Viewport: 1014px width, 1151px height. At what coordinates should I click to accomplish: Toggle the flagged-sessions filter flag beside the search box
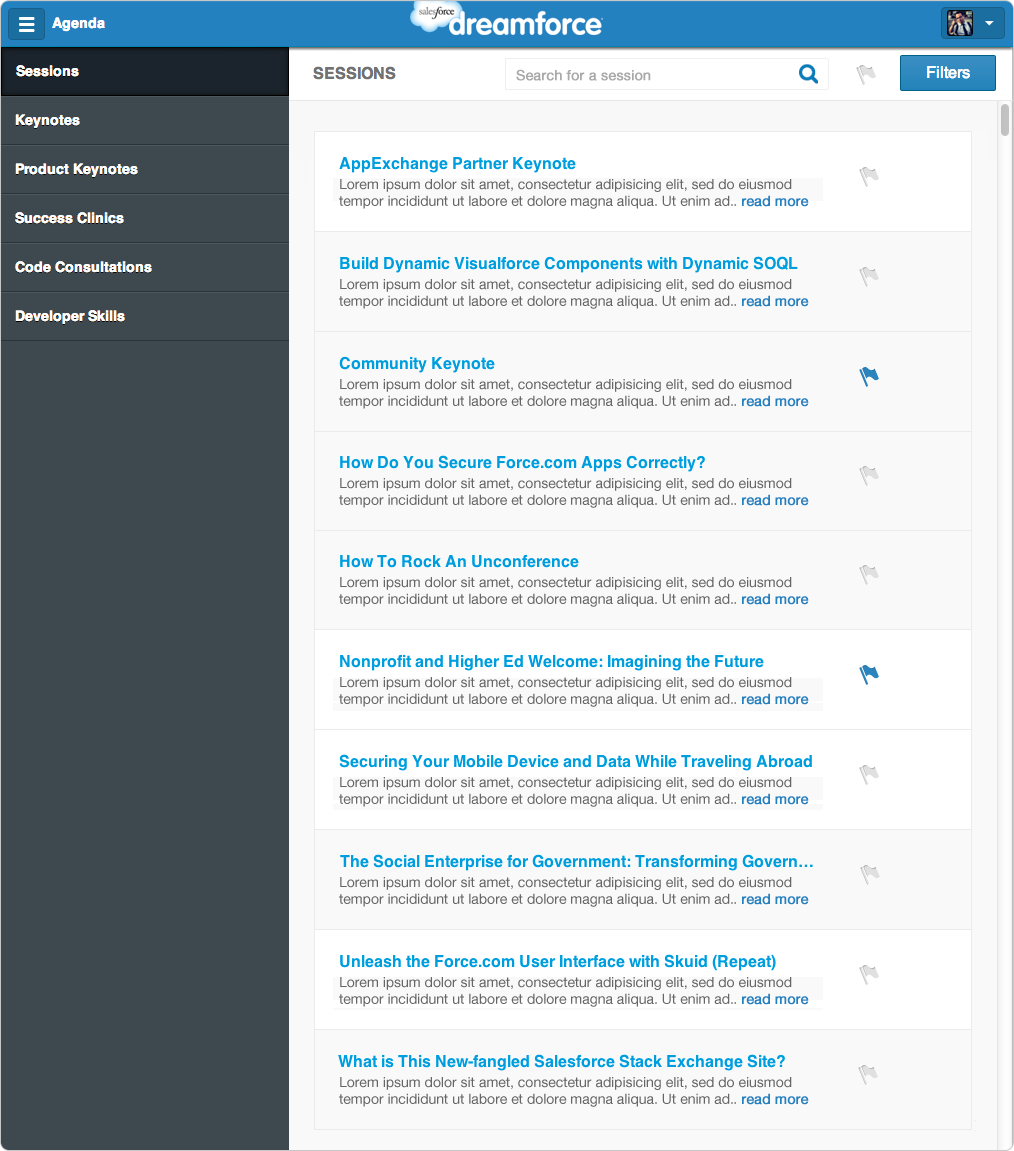coord(866,74)
